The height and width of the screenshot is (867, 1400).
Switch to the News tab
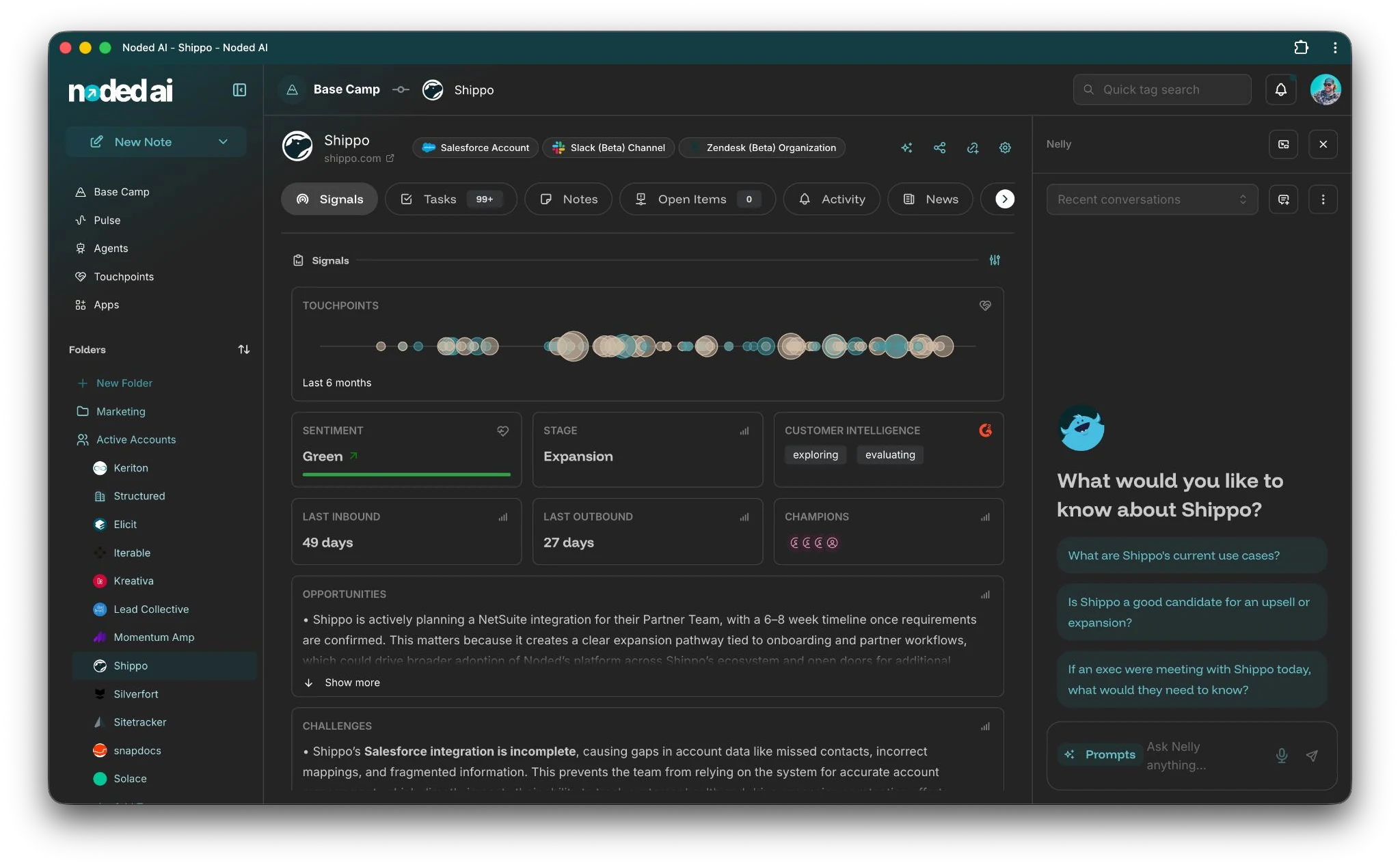click(930, 199)
